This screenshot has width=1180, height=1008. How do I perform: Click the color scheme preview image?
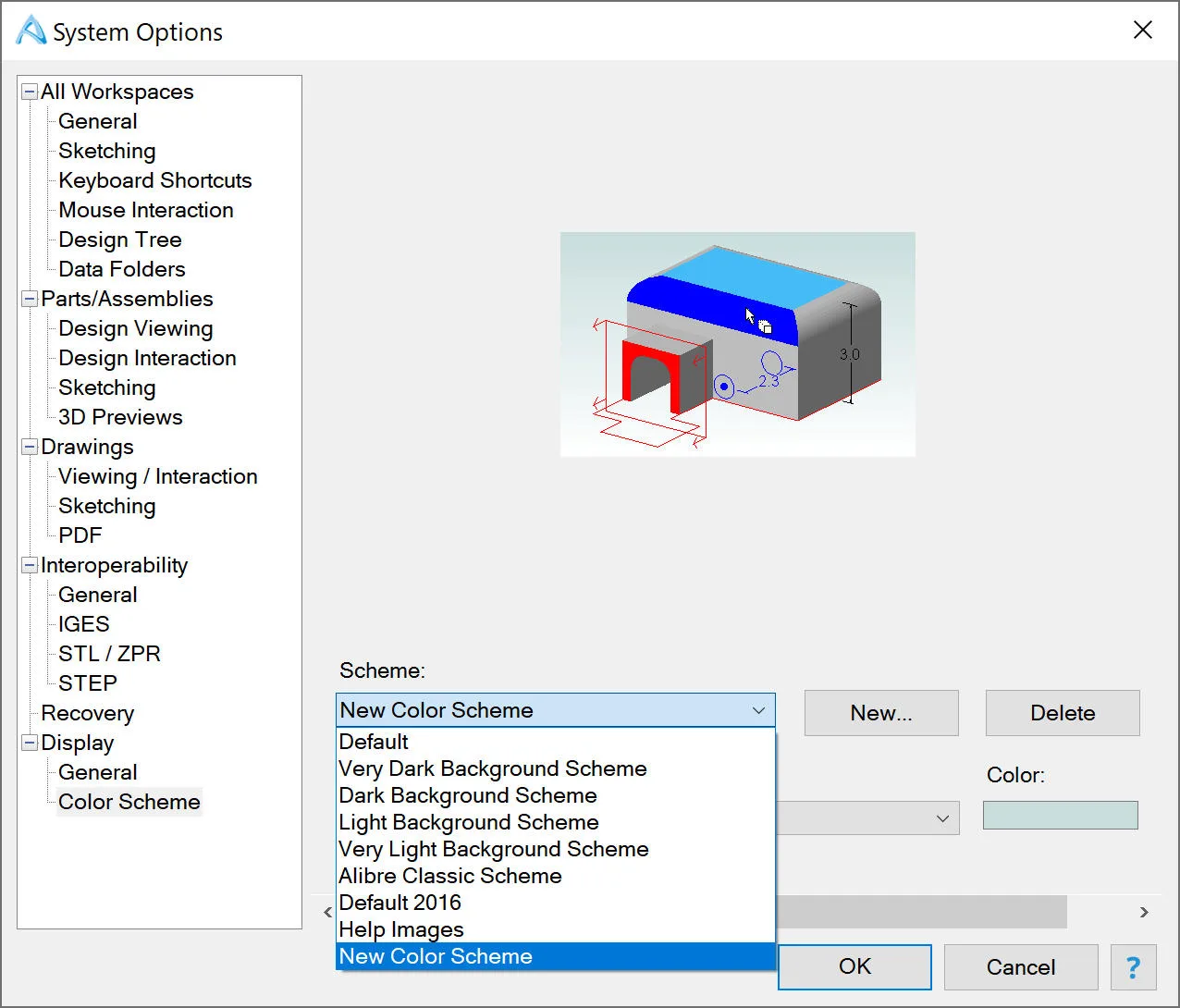coord(738,344)
